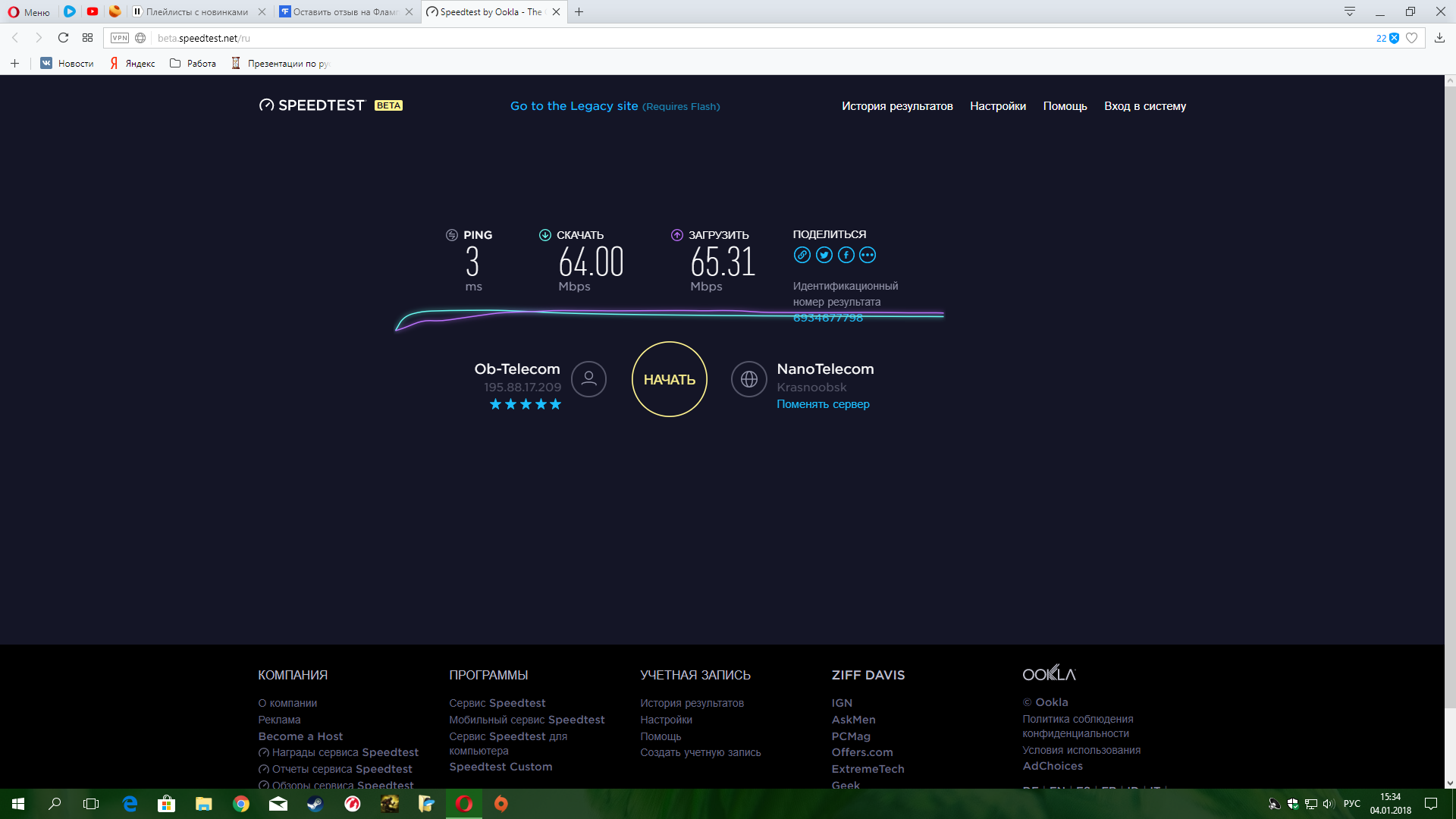Open File Explorer from the taskbar
Viewport: 1456px width, 819px height.
[204, 804]
